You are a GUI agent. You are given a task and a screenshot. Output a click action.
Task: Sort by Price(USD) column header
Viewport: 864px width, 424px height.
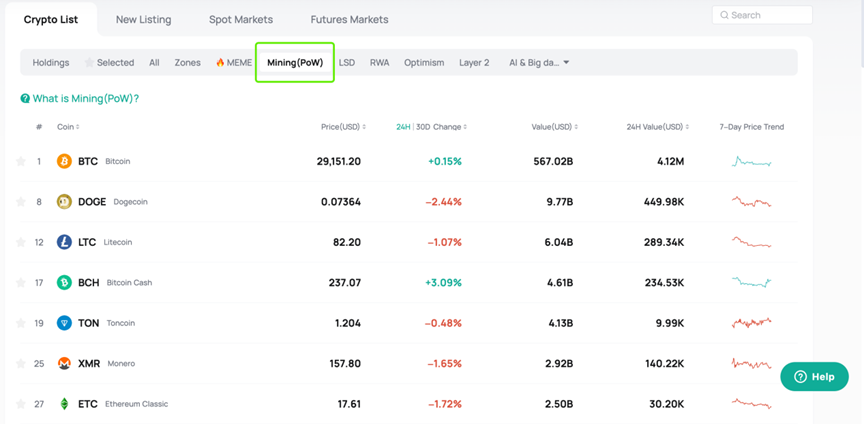[x=341, y=127]
